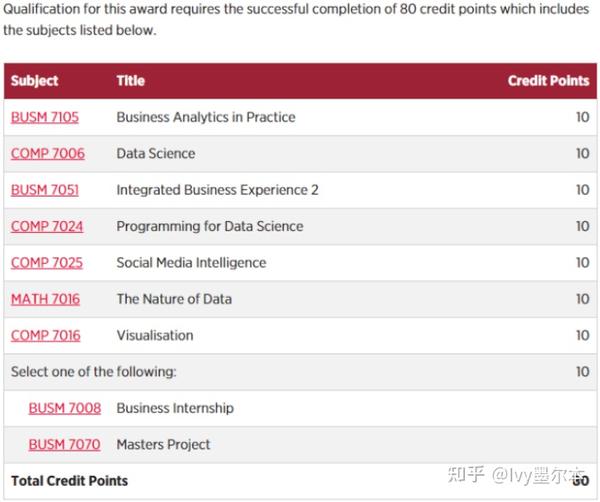Screen dimensions: 600x502
Task: Open the COMP 7024 subject link
Action: tap(47, 226)
